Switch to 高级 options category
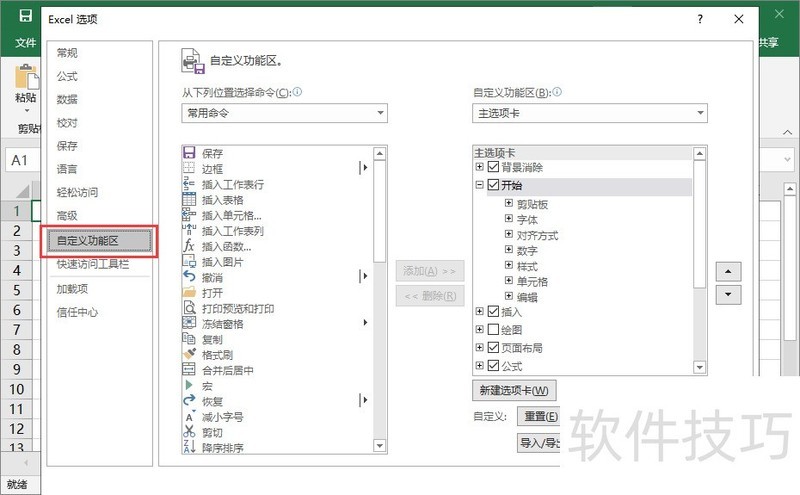The height and width of the screenshot is (495, 800). click(67, 216)
